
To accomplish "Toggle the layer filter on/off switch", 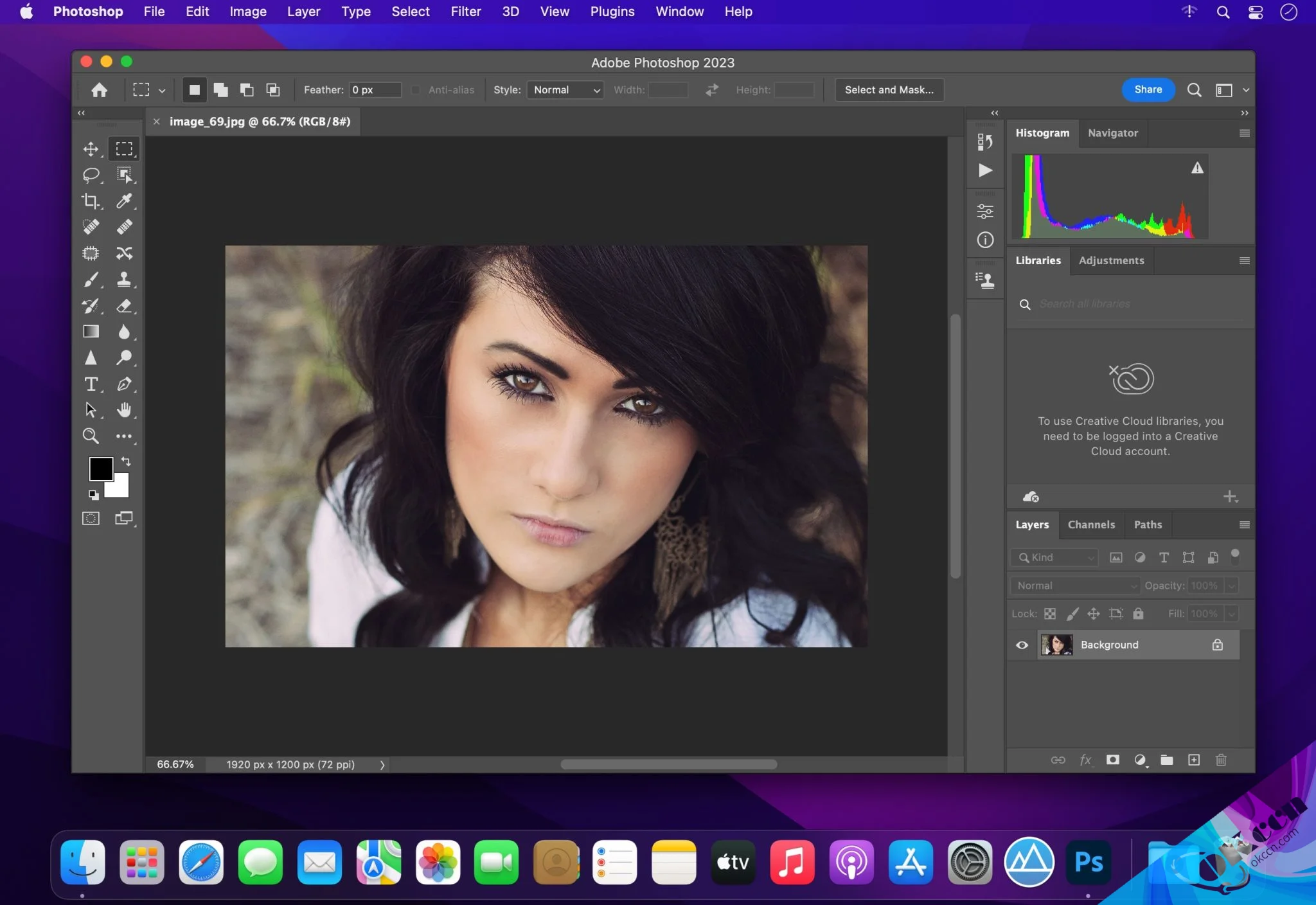I will pyautogui.click(x=1234, y=557).
